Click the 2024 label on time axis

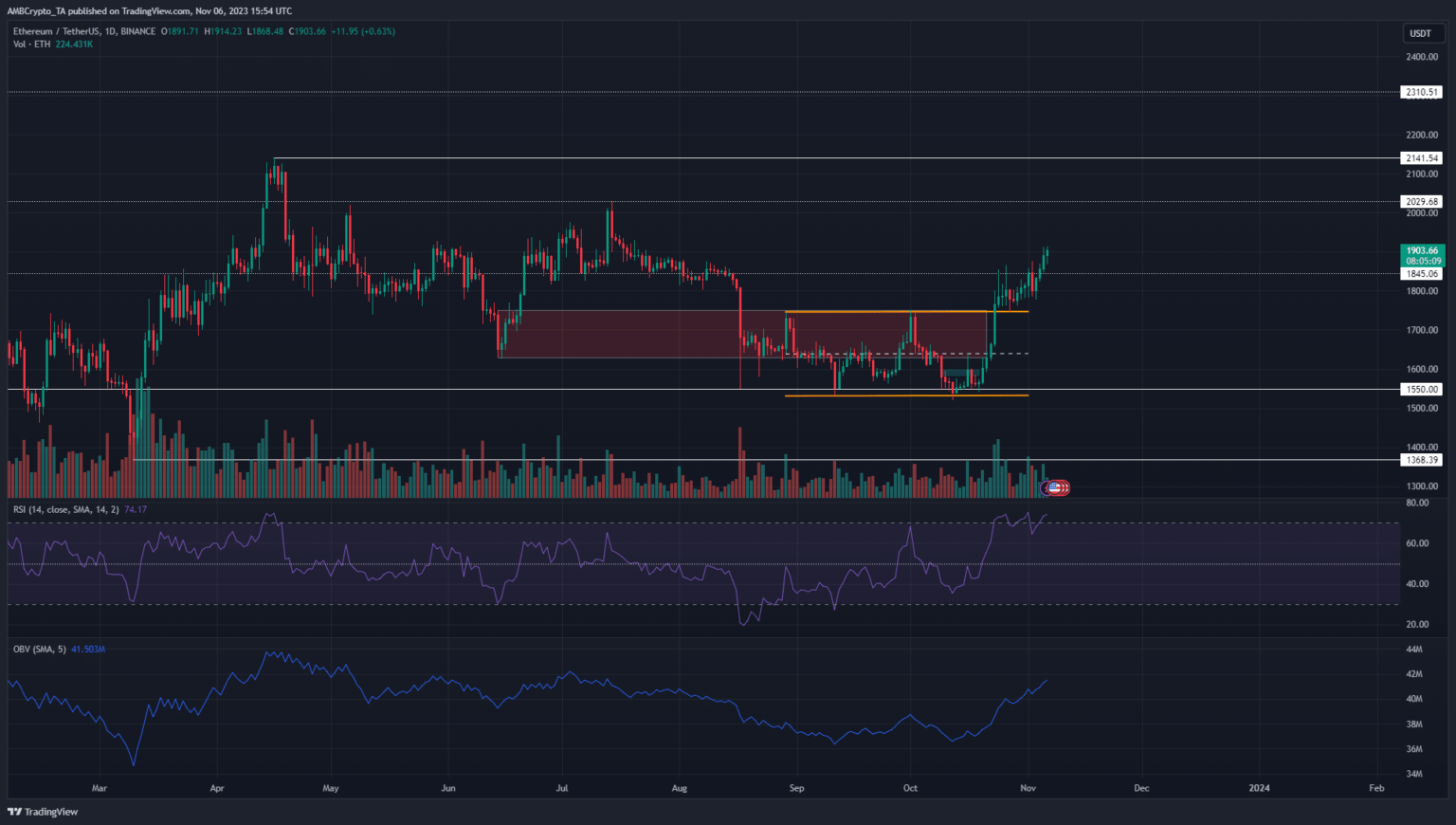click(1259, 788)
